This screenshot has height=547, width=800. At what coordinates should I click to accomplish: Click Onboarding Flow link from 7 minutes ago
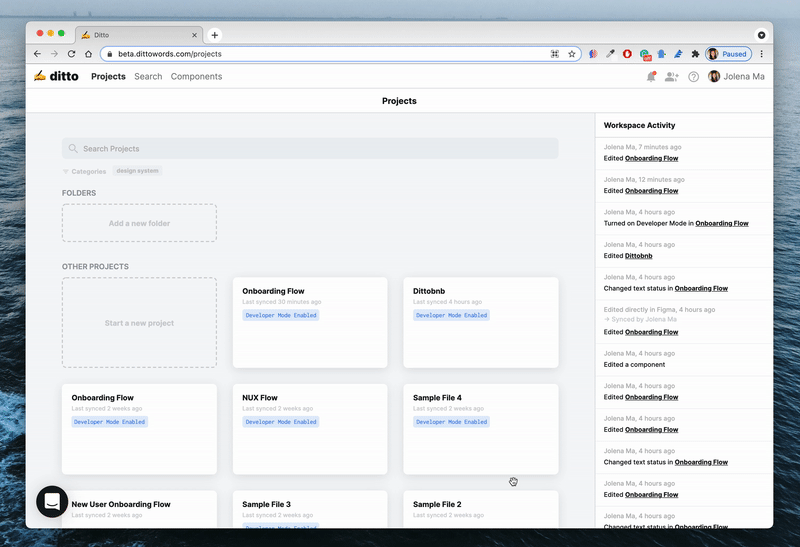coord(652,158)
